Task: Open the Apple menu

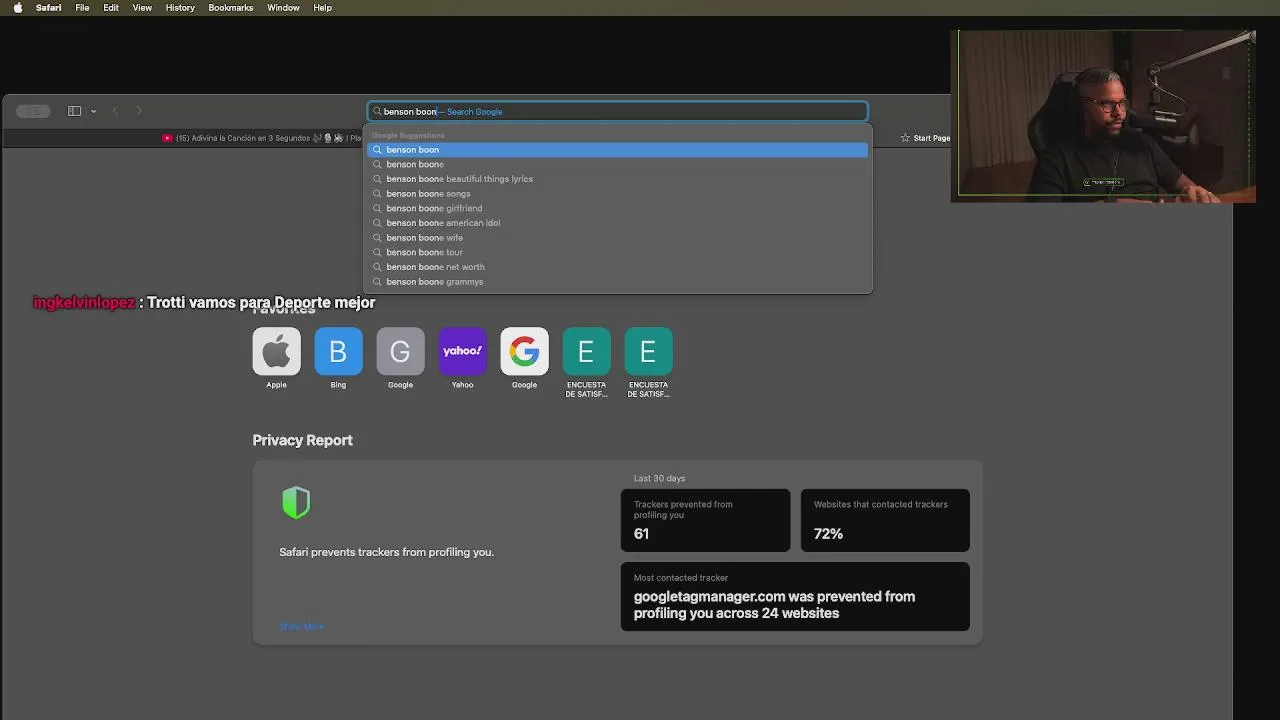Action: pyautogui.click(x=17, y=8)
